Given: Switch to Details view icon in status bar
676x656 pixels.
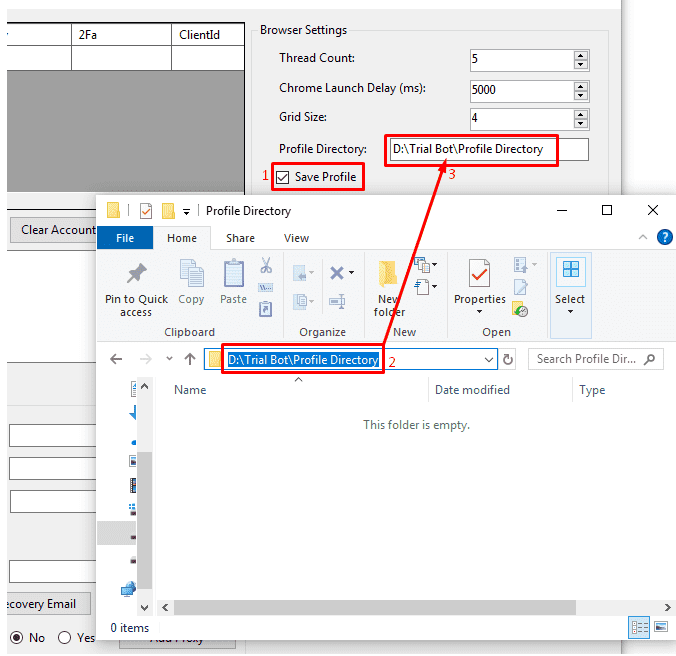Looking at the screenshot, I should pyautogui.click(x=639, y=628).
